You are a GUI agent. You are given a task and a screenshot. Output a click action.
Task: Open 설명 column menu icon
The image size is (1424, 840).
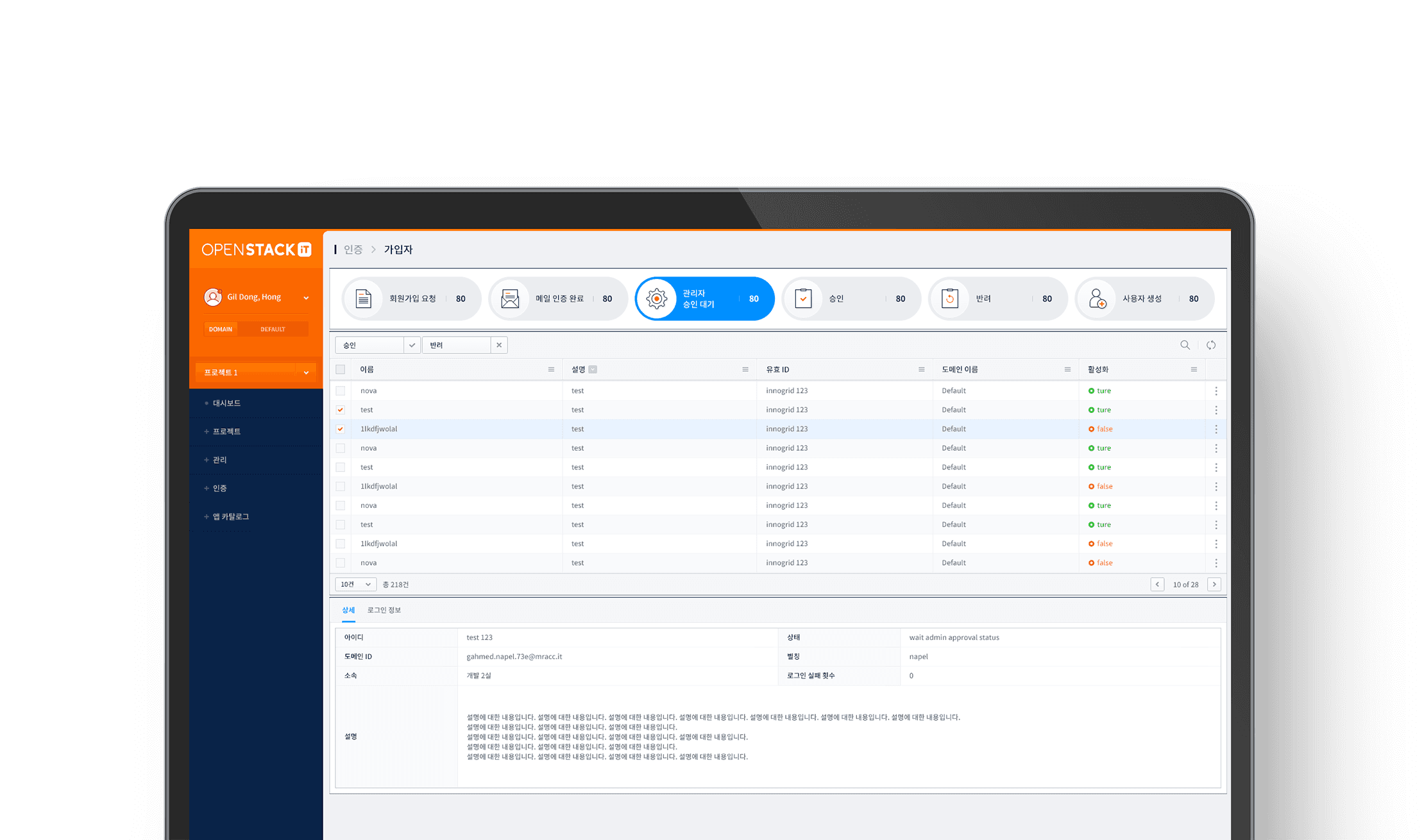point(745,369)
